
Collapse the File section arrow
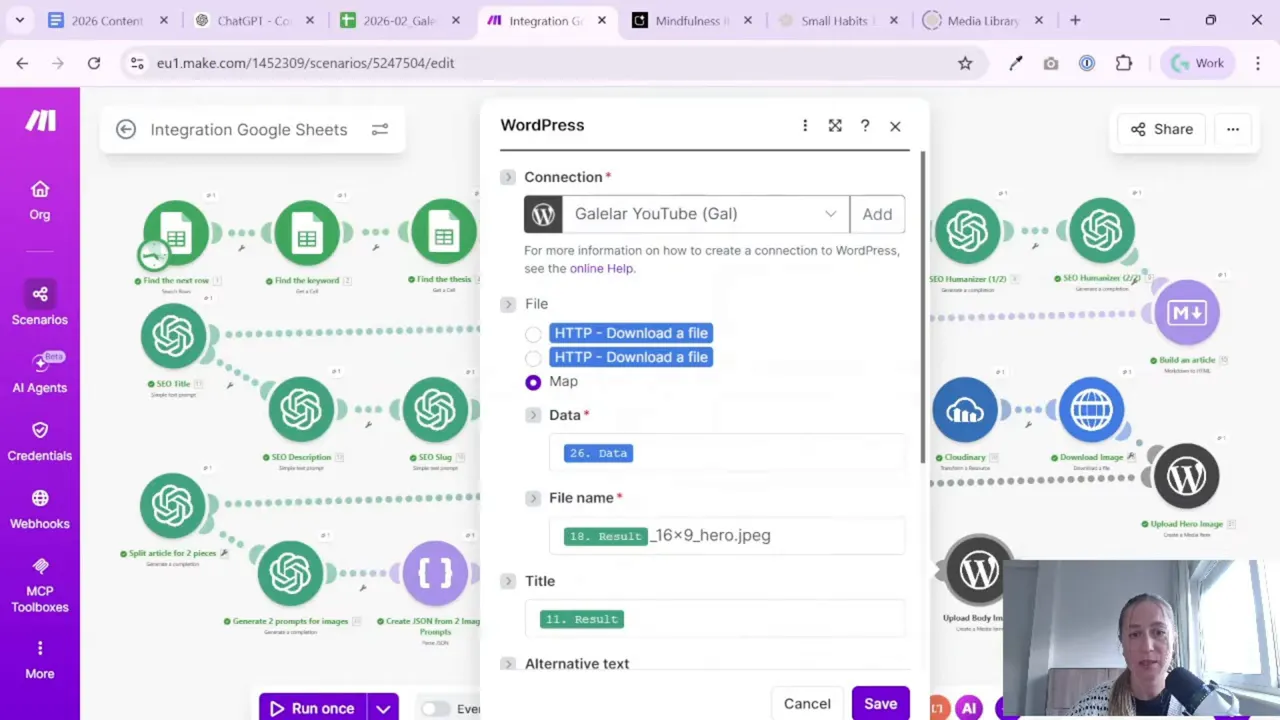click(x=508, y=304)
